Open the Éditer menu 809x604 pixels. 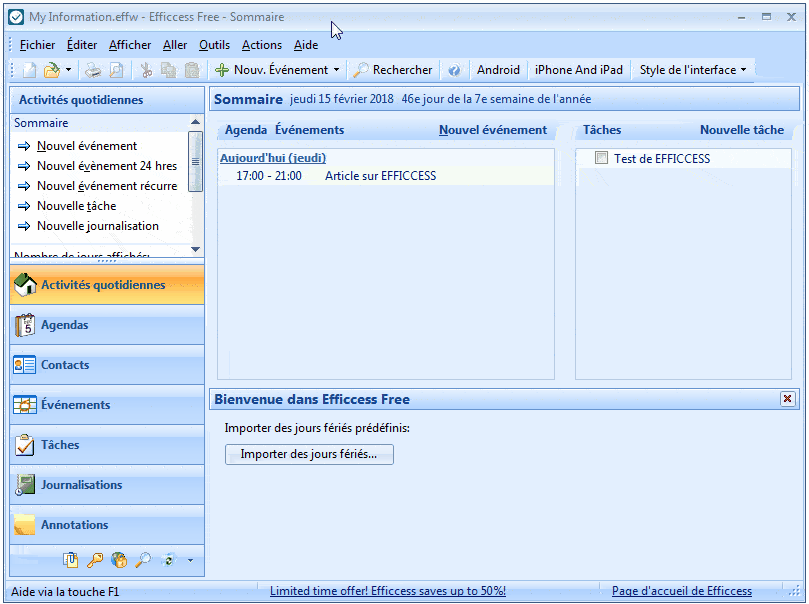pos(82,45)
